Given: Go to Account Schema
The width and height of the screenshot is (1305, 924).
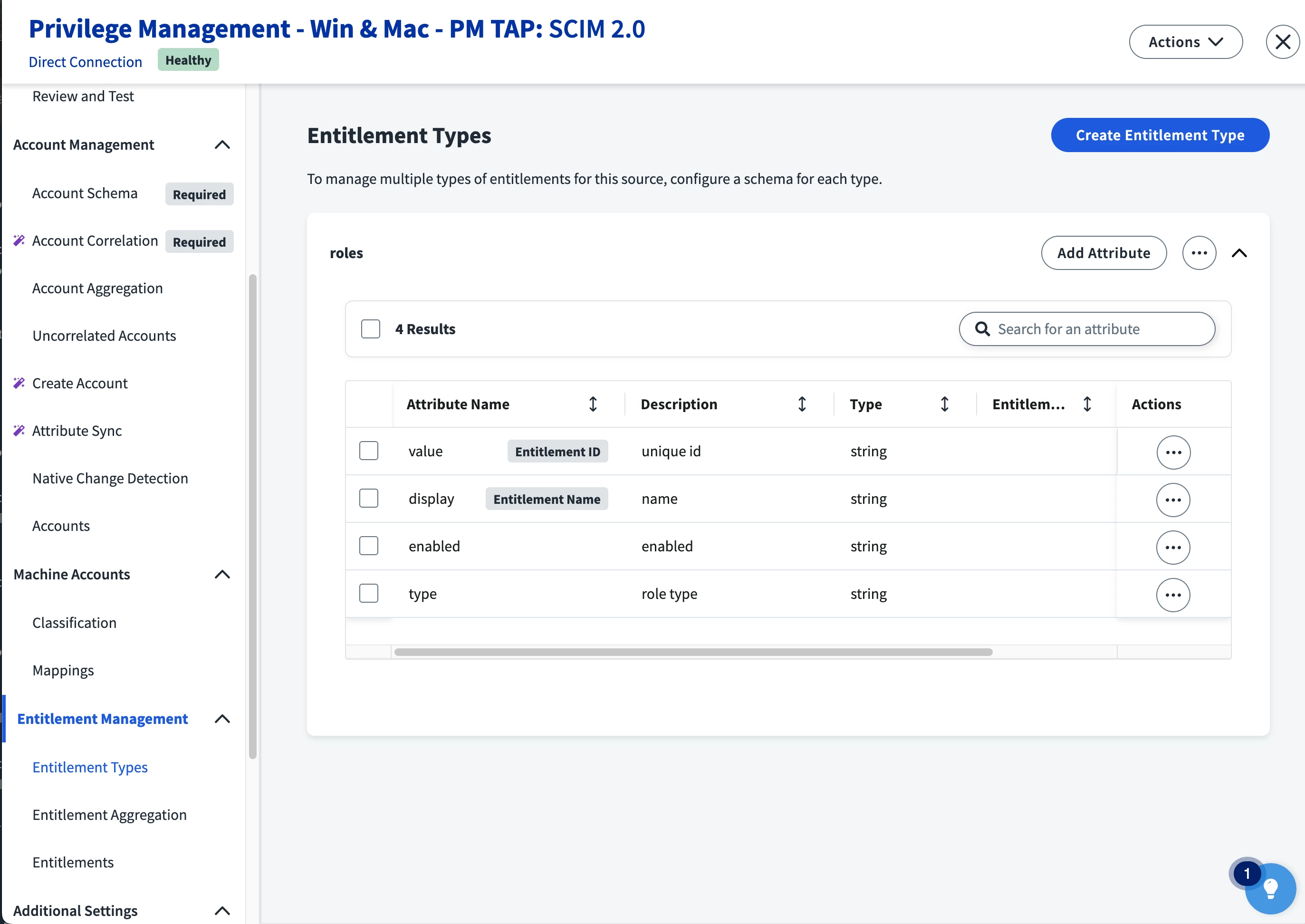Looking at the screenshot, I should coord(85,193).
